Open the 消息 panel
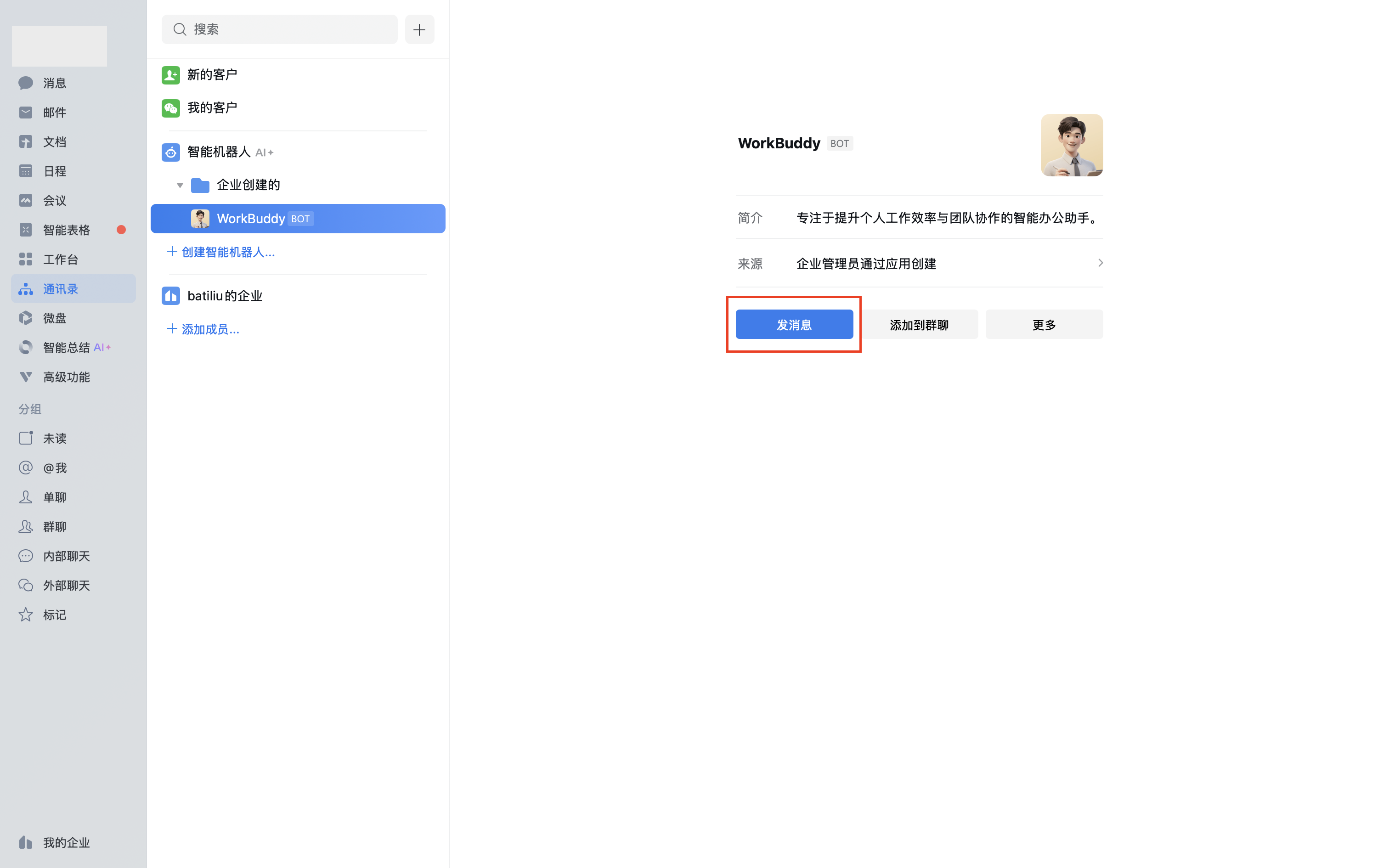The width and height of the screenshot is (1389, 868). (55, 83)
